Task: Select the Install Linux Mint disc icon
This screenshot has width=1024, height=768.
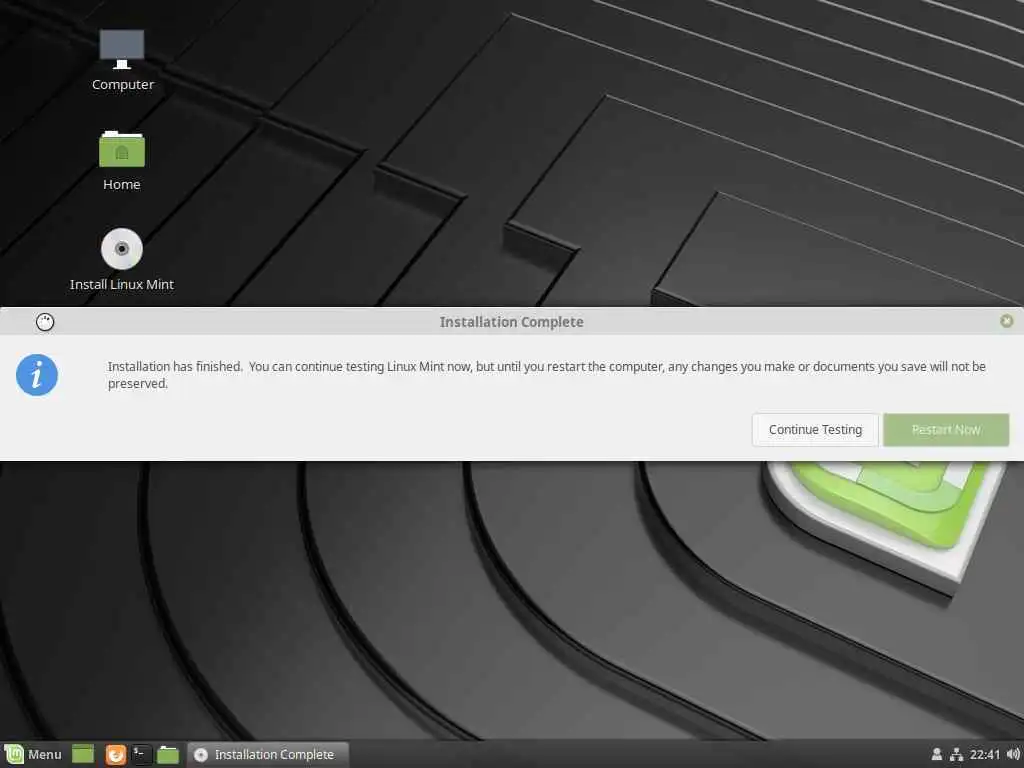Action: tap(121, 249)
